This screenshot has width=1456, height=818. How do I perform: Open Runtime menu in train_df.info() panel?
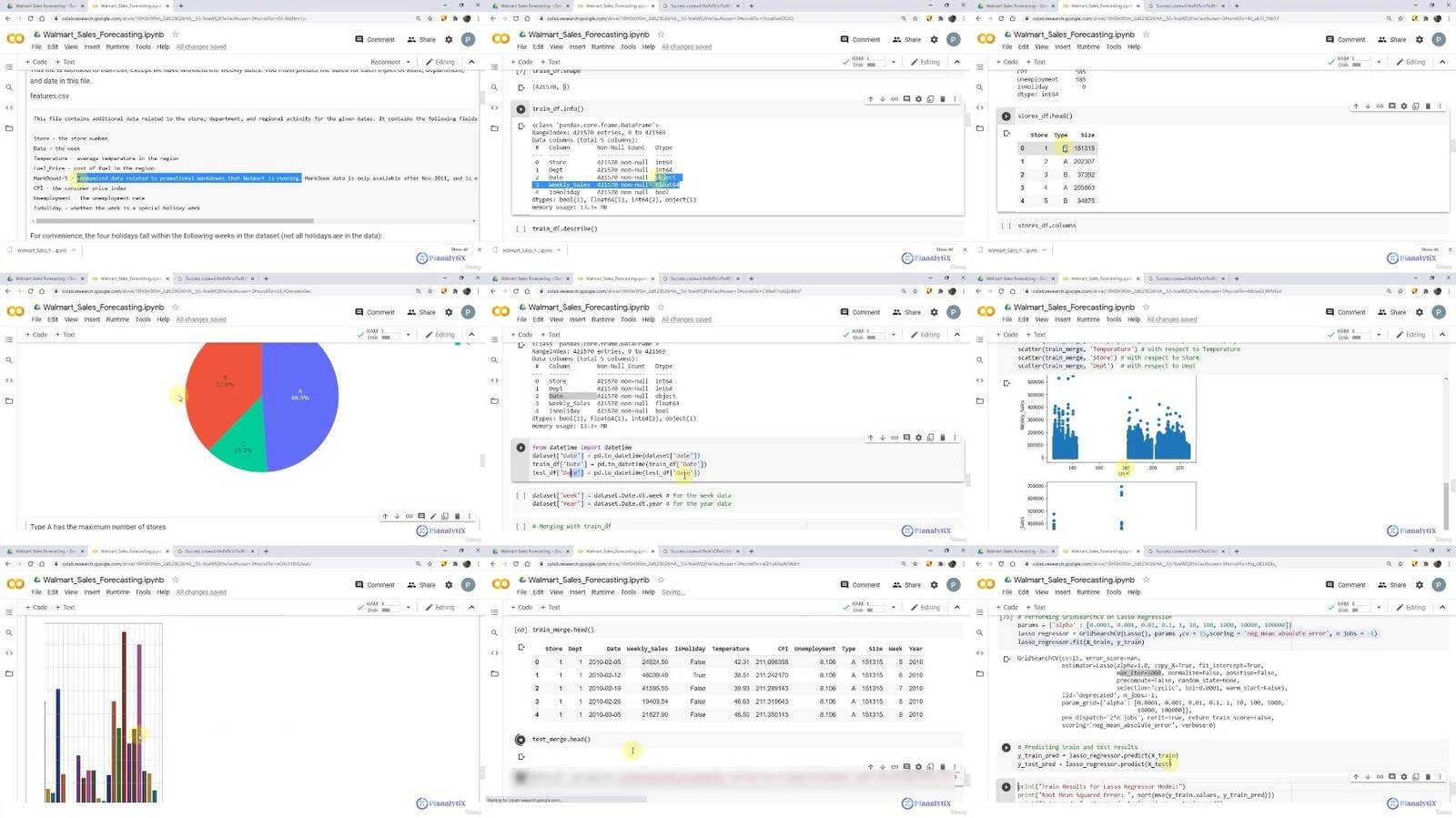click(602, 46)
